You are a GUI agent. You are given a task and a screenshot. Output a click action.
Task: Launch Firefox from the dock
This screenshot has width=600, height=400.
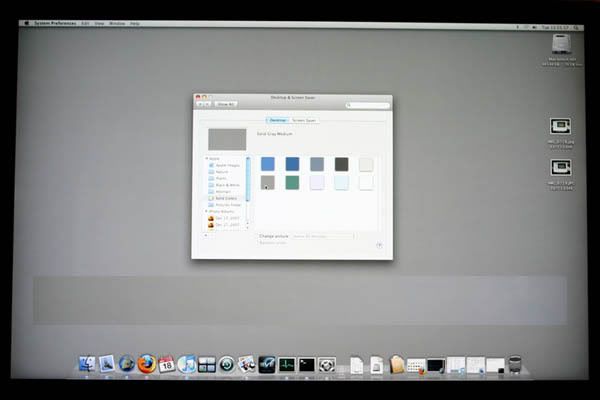click(147, 364)
